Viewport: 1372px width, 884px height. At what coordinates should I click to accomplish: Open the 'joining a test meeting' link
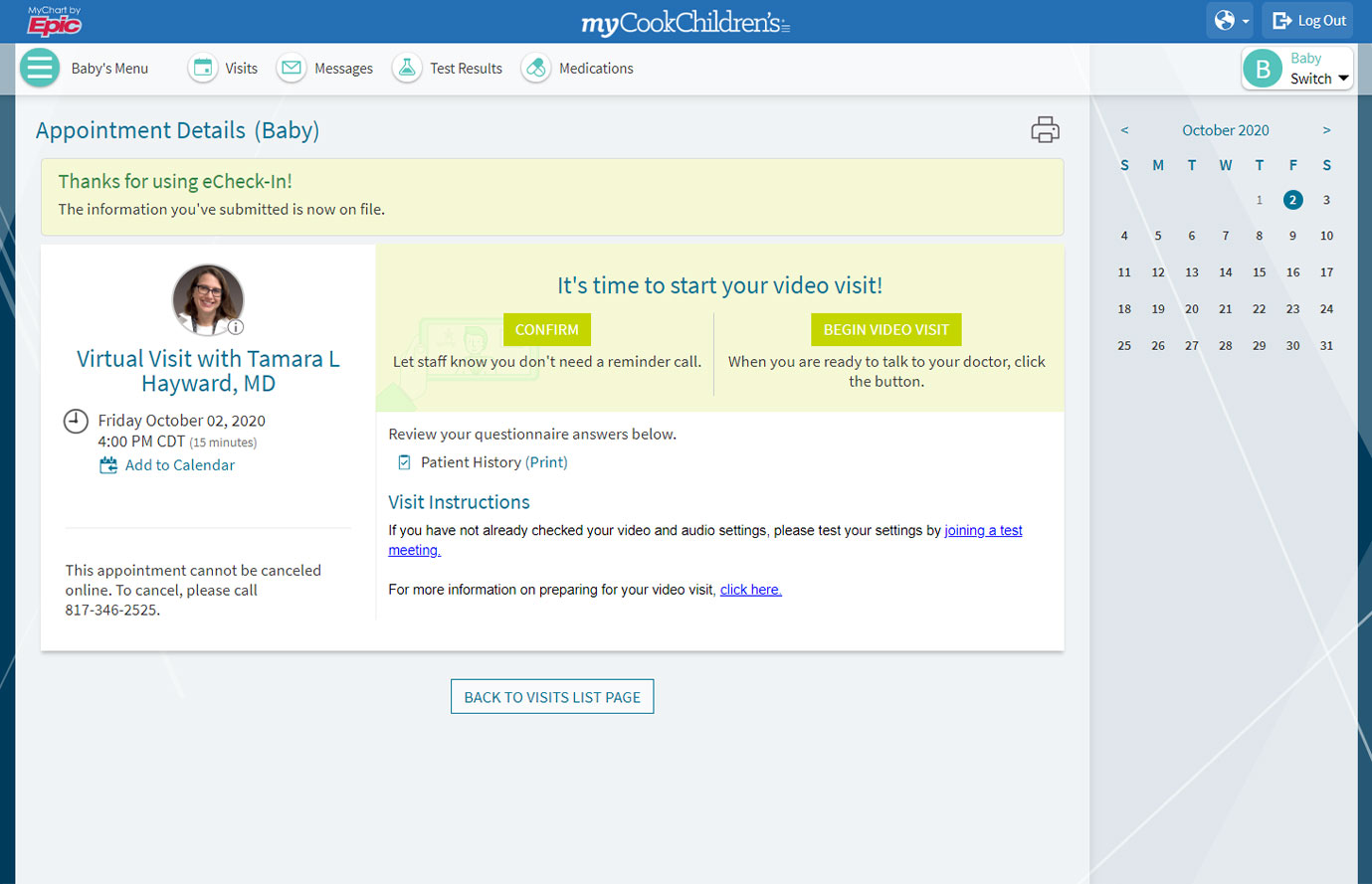[x=982, y=531]
